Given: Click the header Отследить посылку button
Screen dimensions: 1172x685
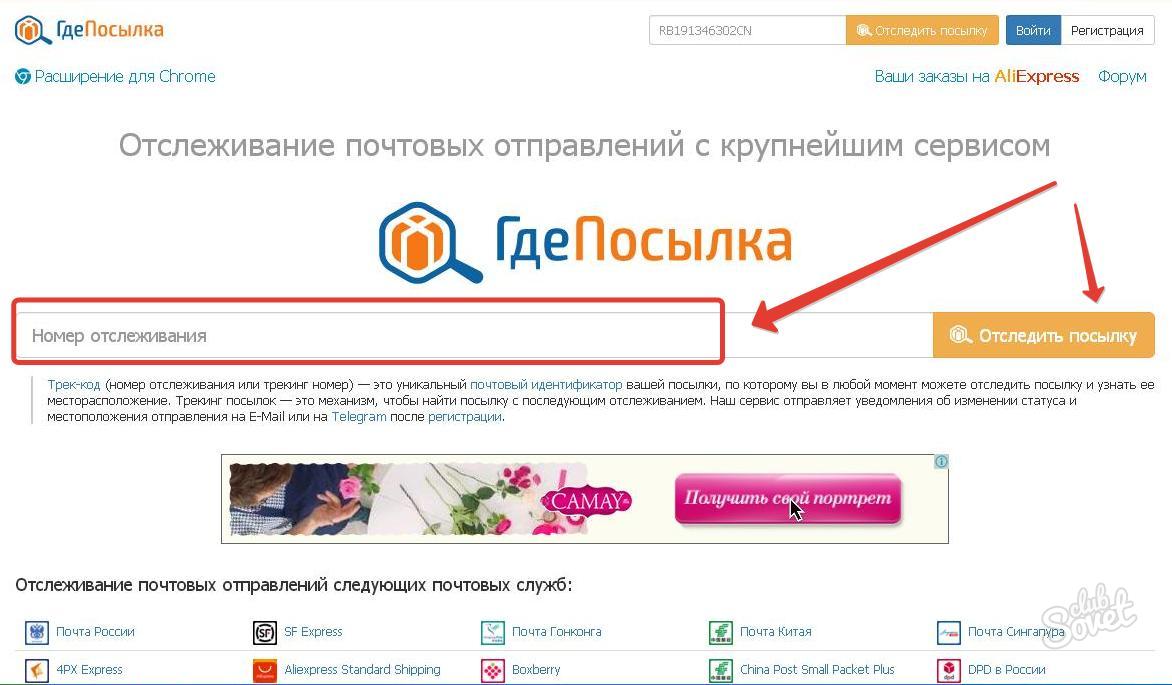Looking at the screenshot, I should point(922,31).
